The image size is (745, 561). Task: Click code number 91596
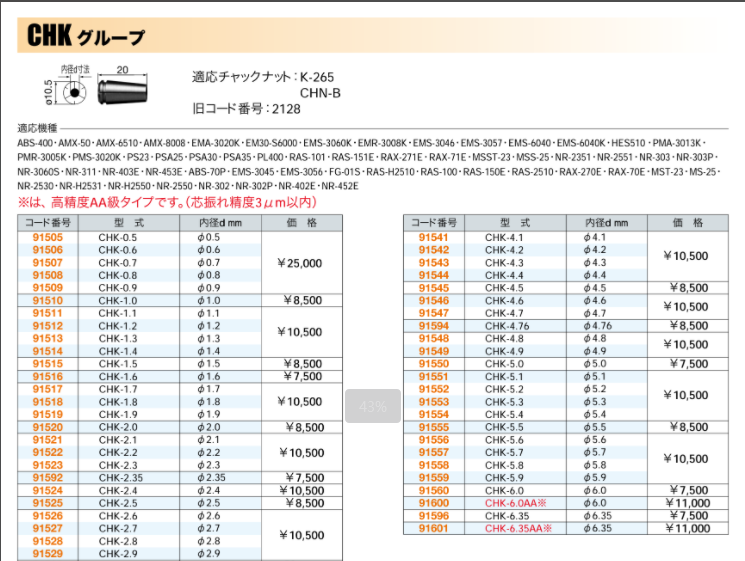tap(433, 516)
